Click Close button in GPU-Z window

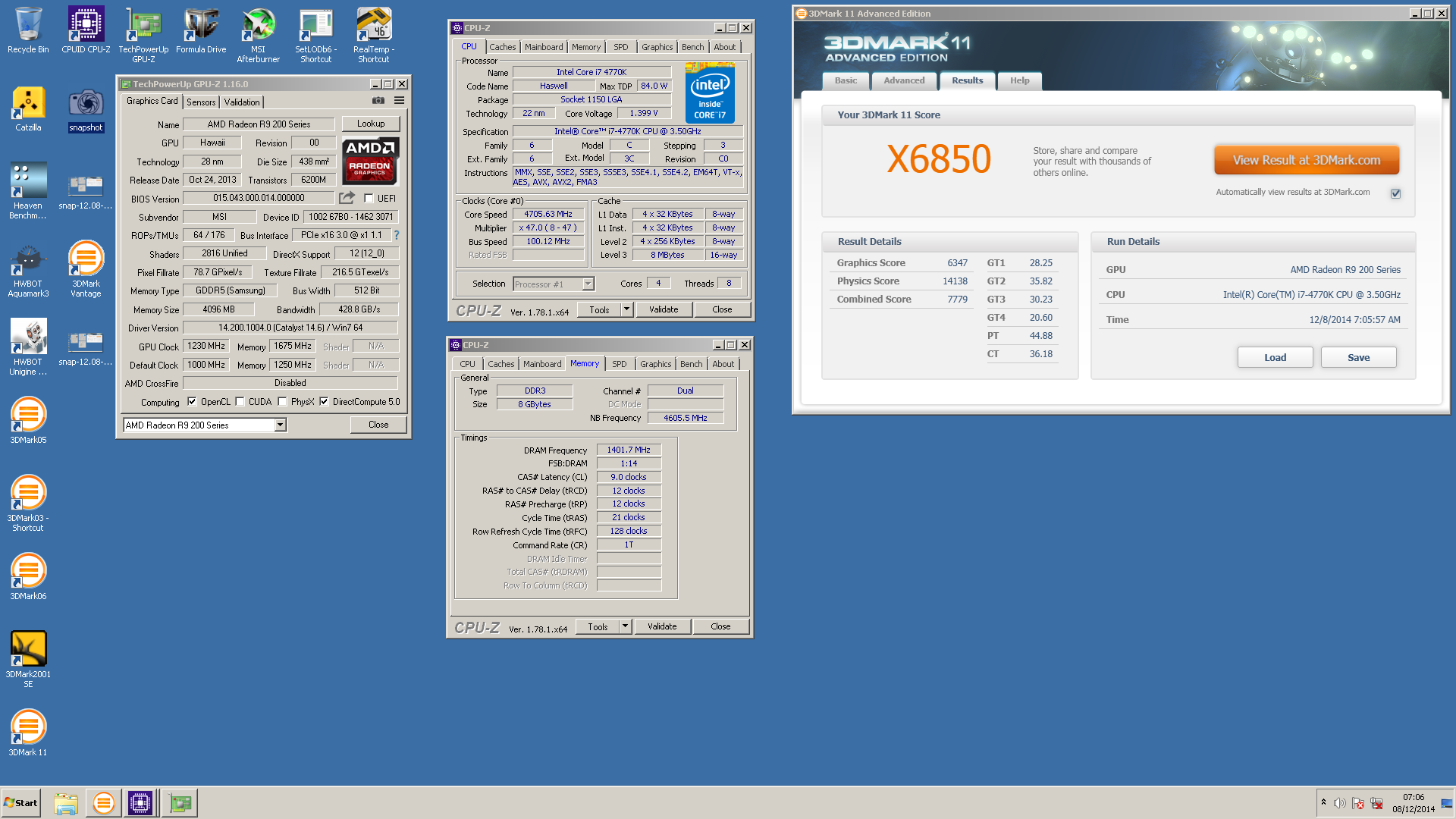click(x=378, y=425)
